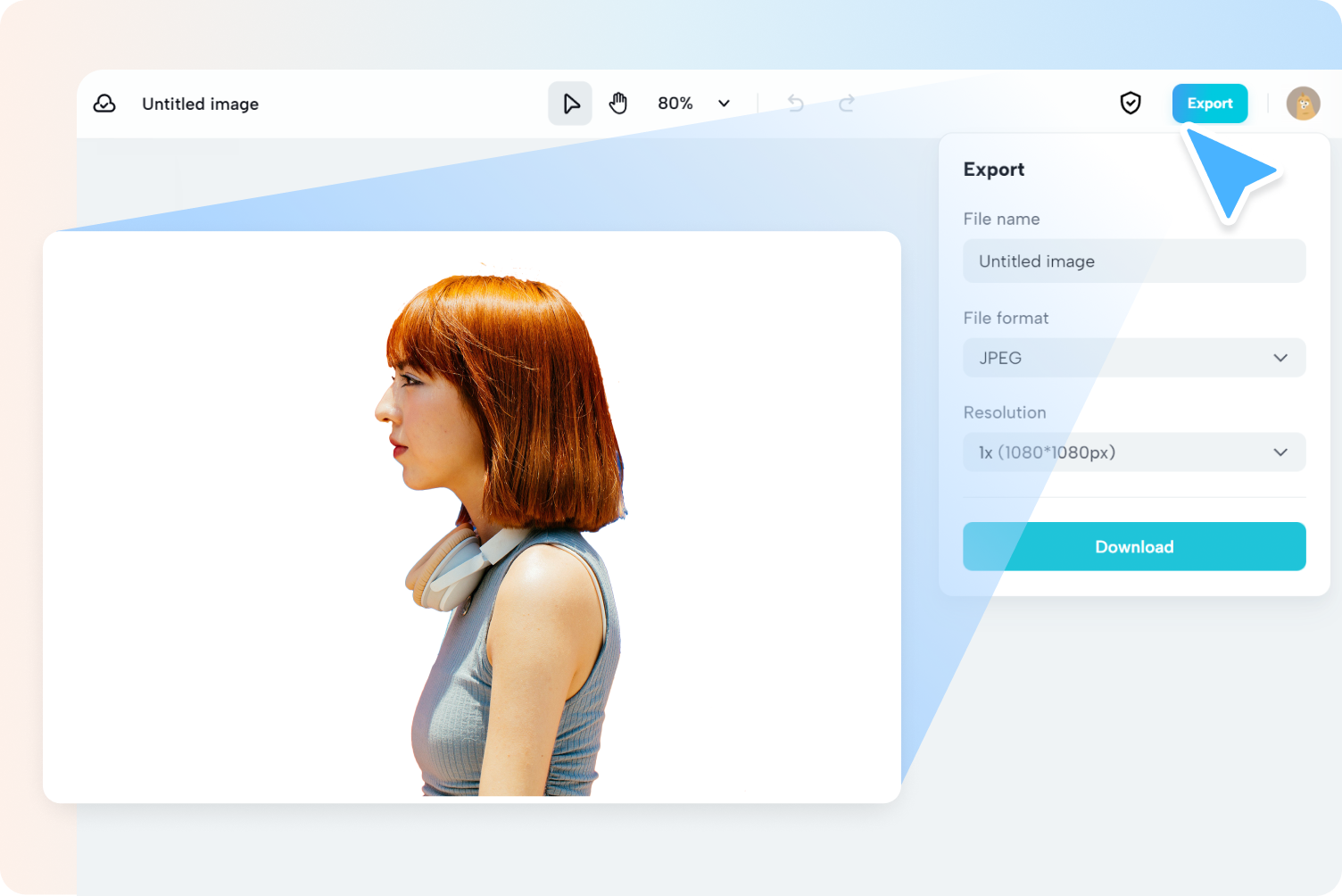Open the user profile avatar
Image resolution: width=1342 pixels, height=896 pixels.
(1303, 104)
